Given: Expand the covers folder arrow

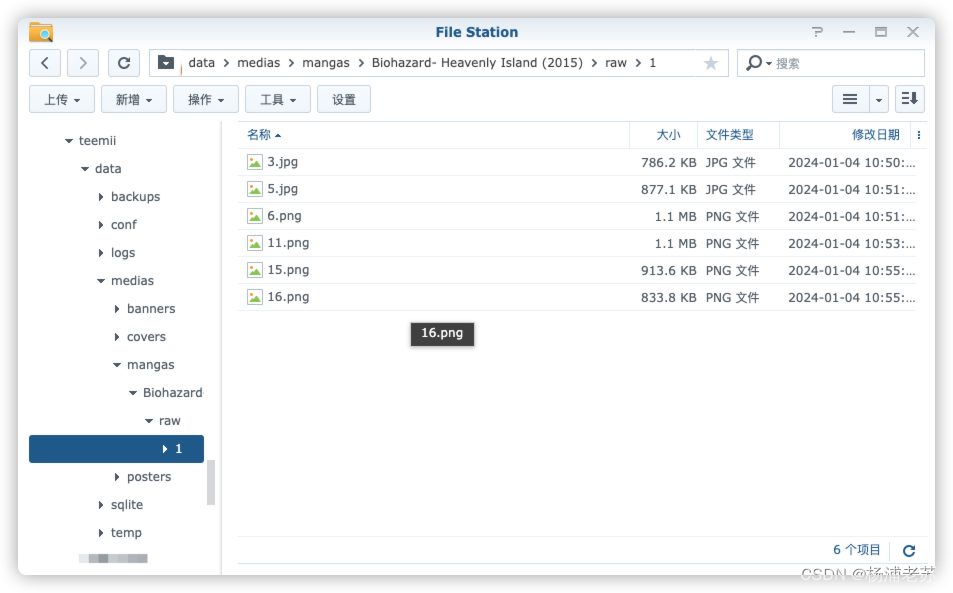Looking at the screenshot, I should [x=117, y=337].
